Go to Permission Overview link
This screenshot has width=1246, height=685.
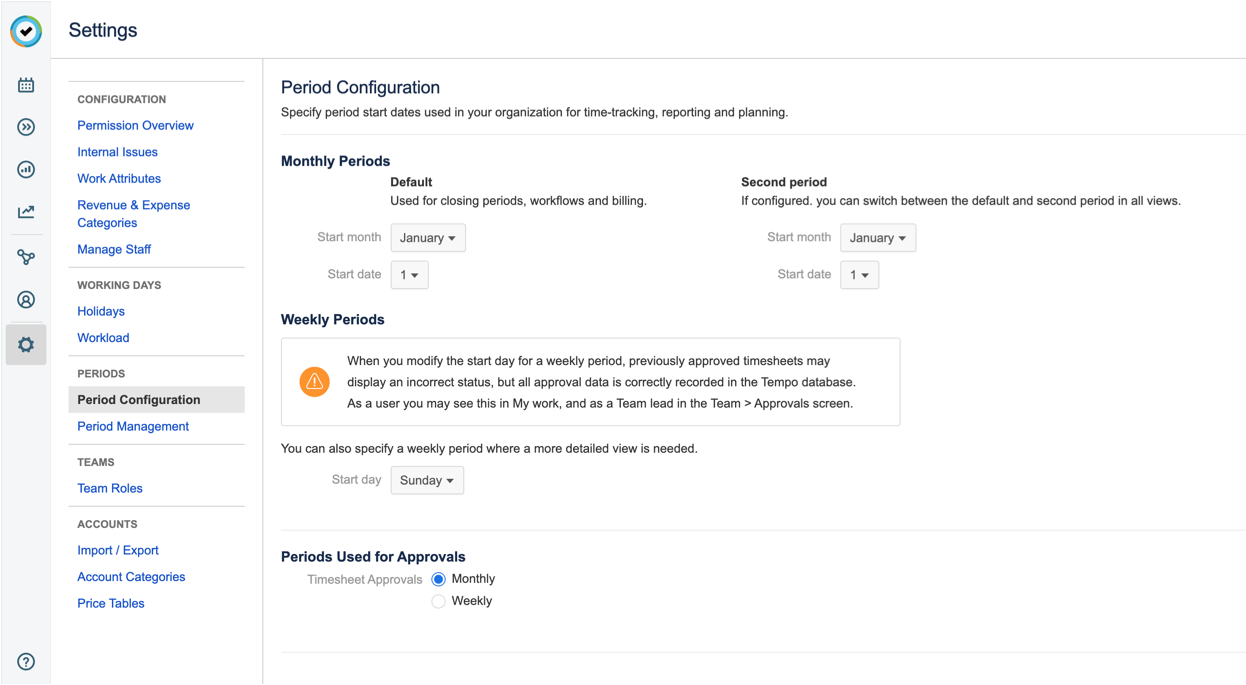tap(135, 126)
